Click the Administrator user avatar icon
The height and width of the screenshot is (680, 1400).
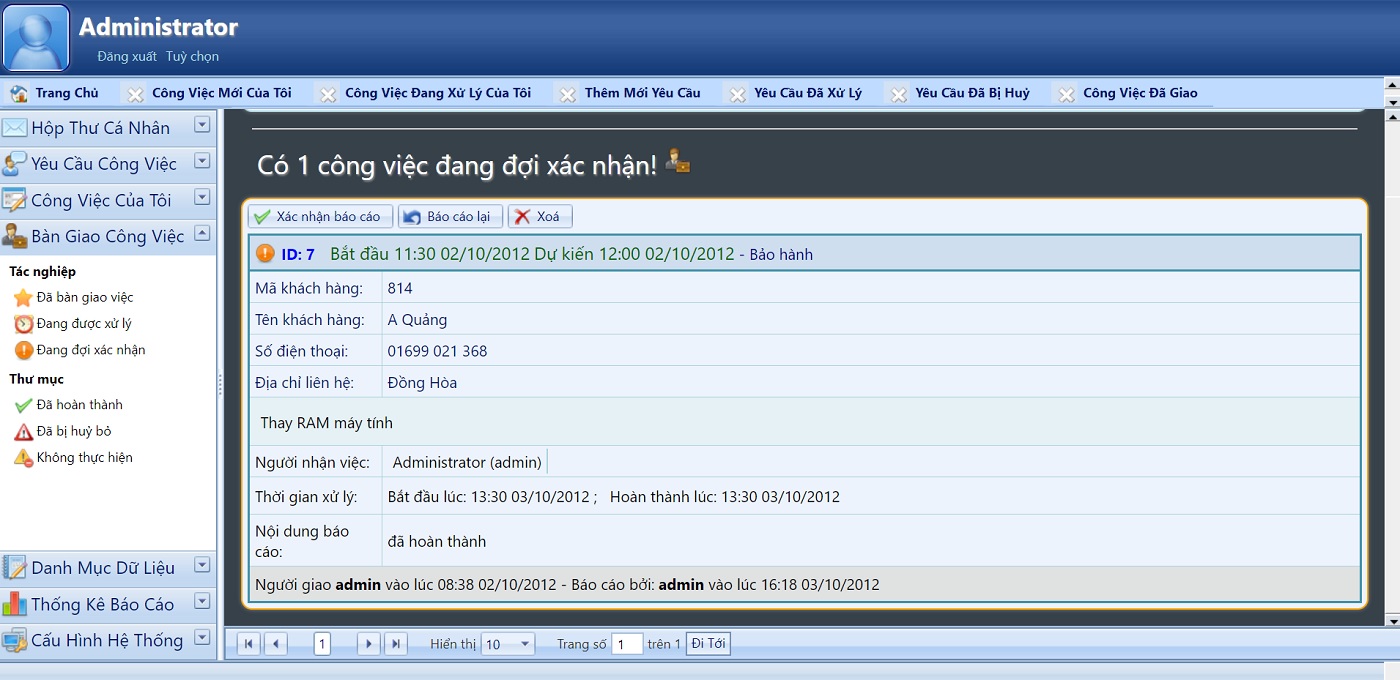point(37,38)
